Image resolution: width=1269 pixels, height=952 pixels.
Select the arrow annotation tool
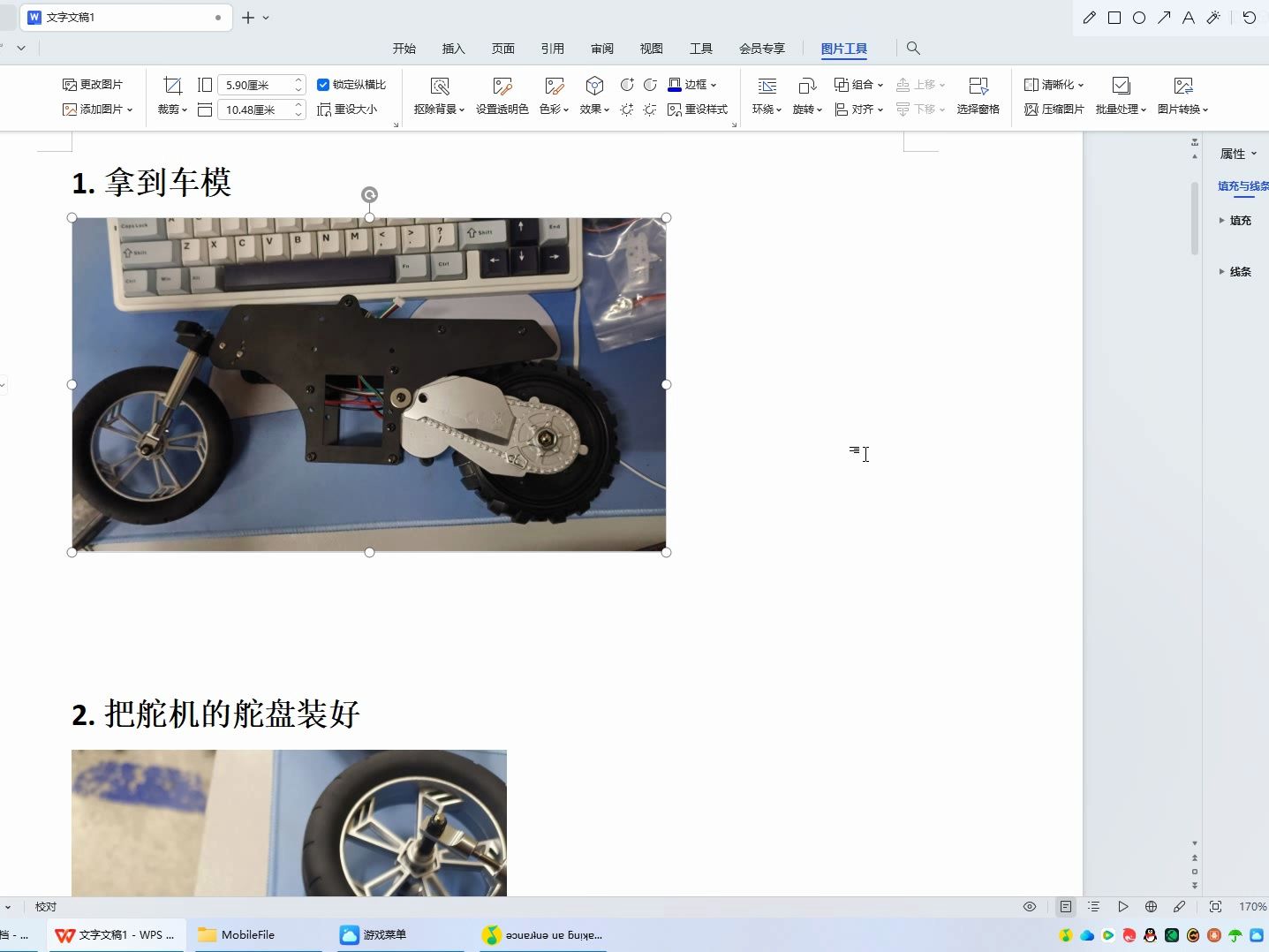1164,18
